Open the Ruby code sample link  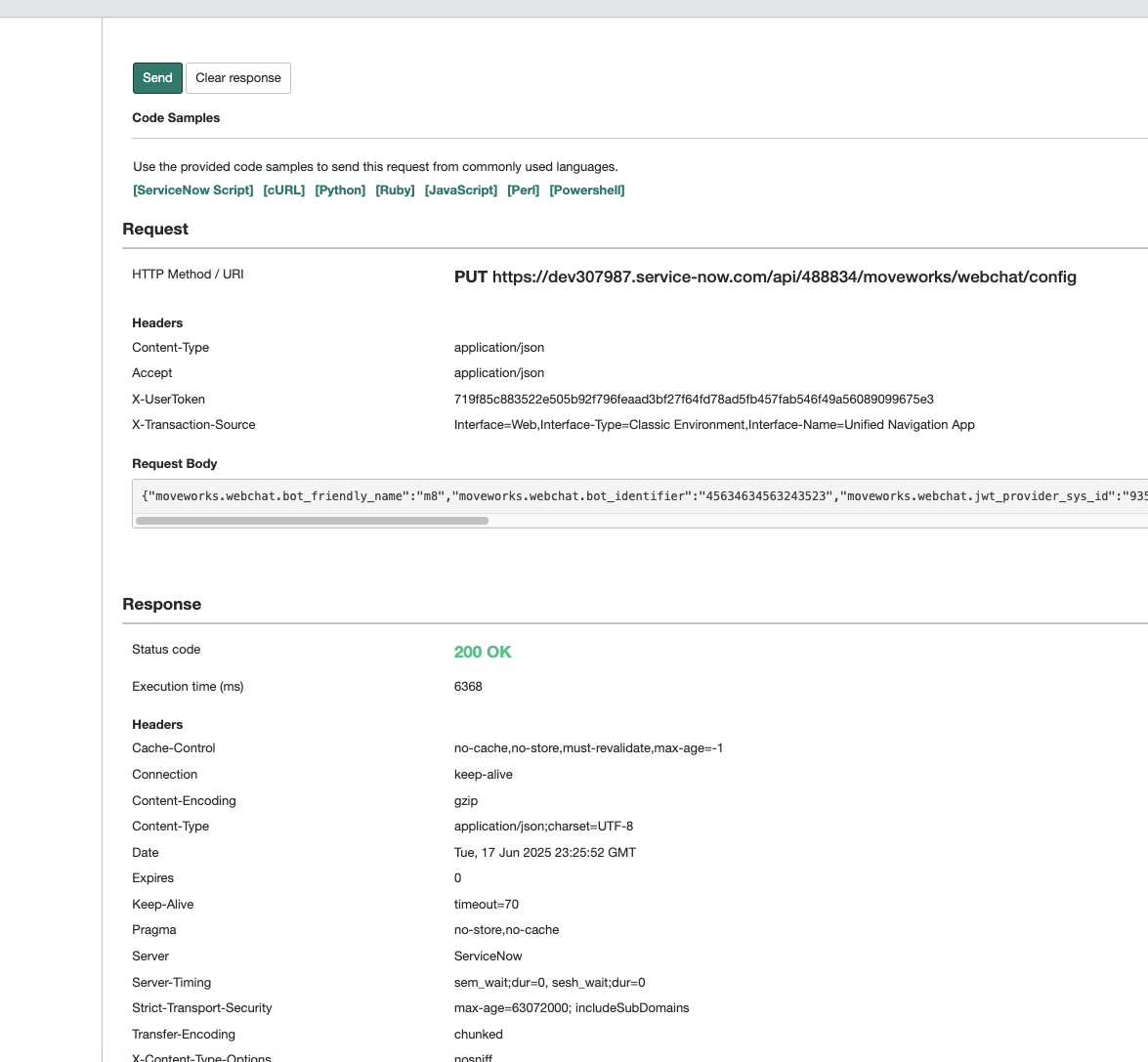[396, 191]
